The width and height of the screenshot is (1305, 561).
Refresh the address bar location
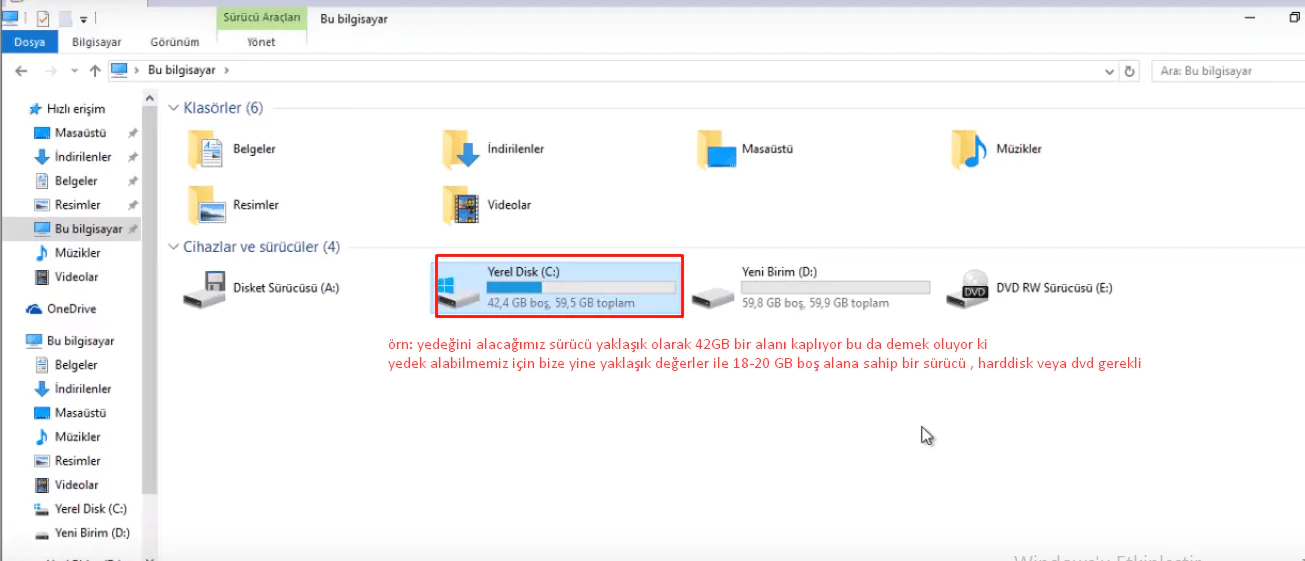tap(1130, 71)
